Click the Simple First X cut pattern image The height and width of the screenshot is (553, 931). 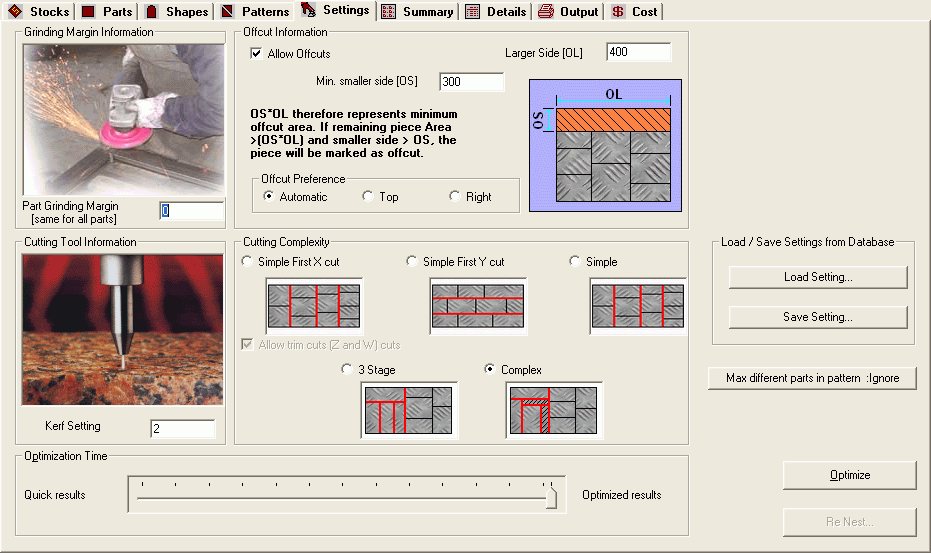[x=314, y=307]
